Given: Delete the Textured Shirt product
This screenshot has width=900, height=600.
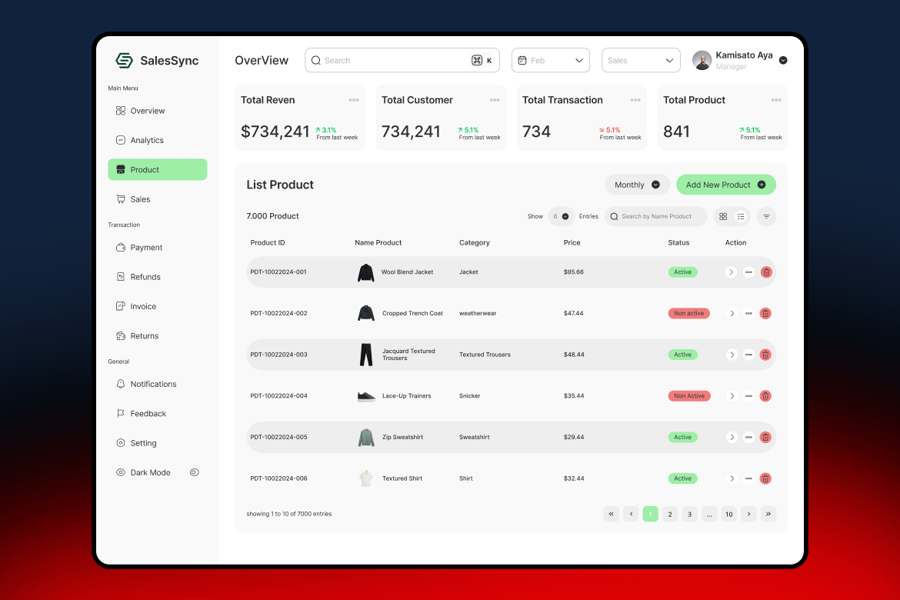Looking at the screenshot, I should click(x=766, y=479).
